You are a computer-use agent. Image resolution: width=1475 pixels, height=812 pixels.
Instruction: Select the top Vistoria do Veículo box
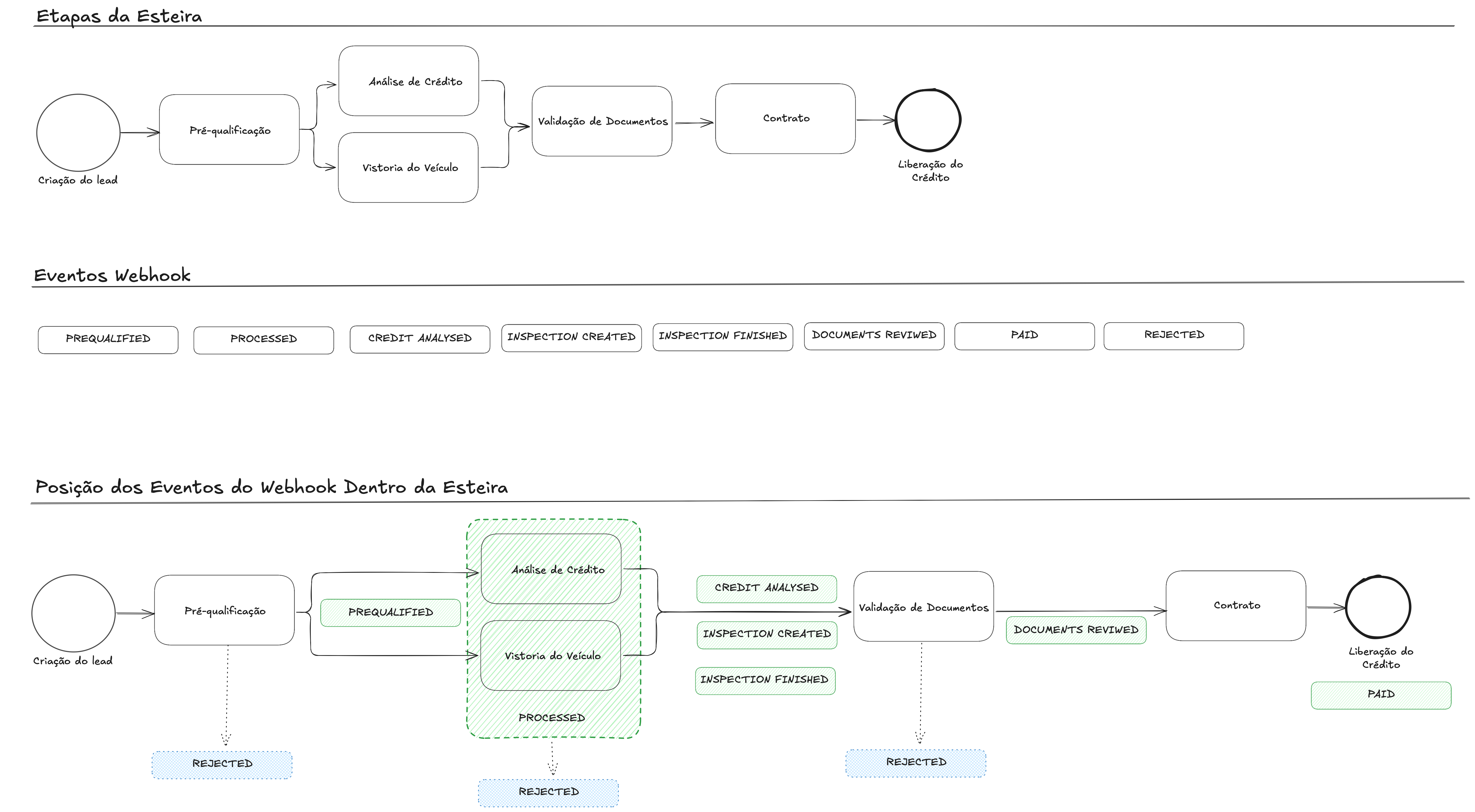408,168
